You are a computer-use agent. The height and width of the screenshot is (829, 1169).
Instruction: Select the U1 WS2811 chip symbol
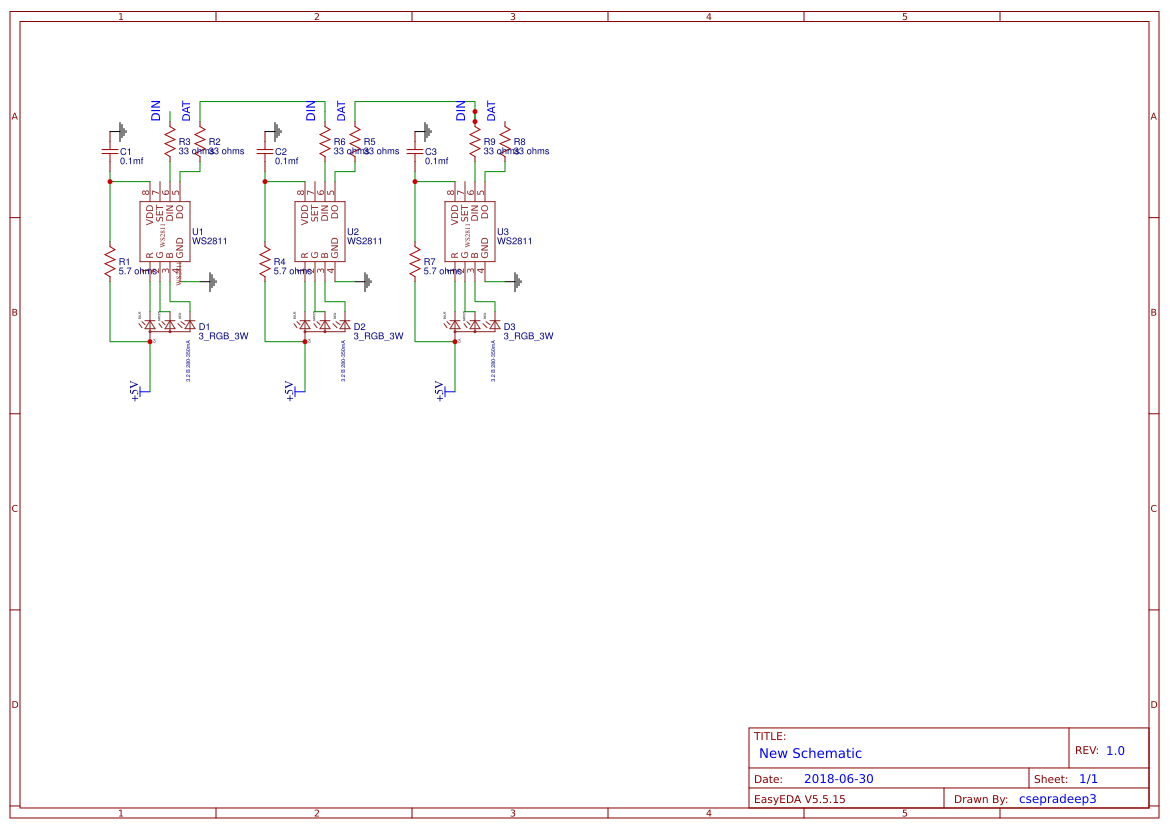(x=163, y=225)
